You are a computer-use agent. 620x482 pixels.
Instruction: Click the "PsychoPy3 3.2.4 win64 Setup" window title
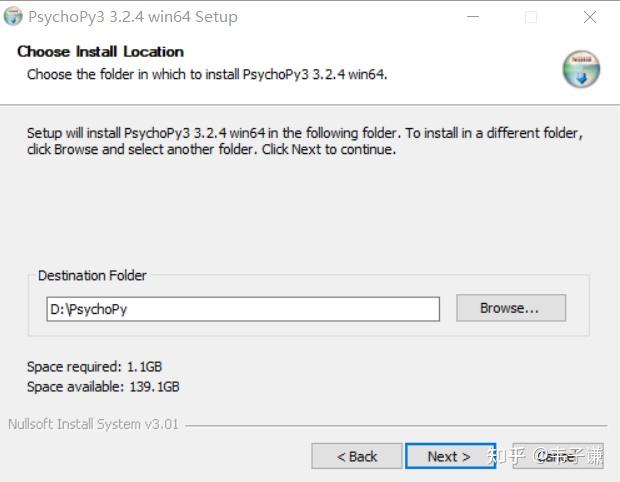pyautogui.click(x=133, y=17)
